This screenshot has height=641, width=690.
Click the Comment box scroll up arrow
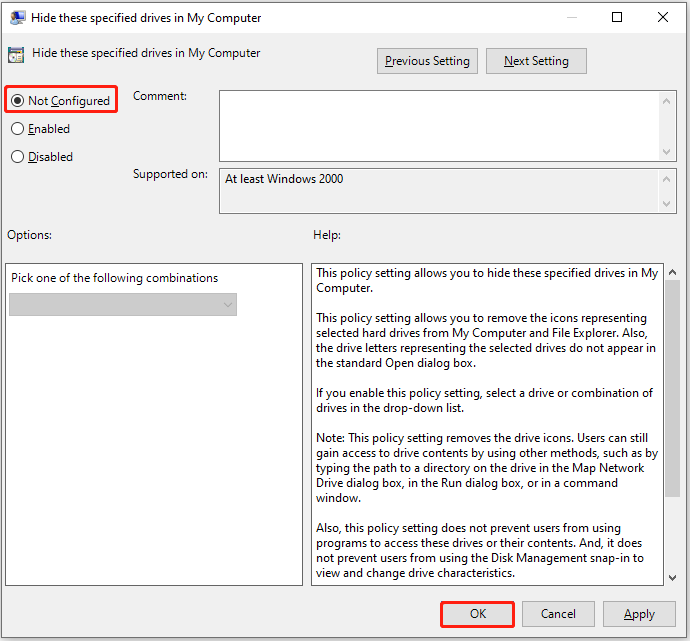[666, 102]
